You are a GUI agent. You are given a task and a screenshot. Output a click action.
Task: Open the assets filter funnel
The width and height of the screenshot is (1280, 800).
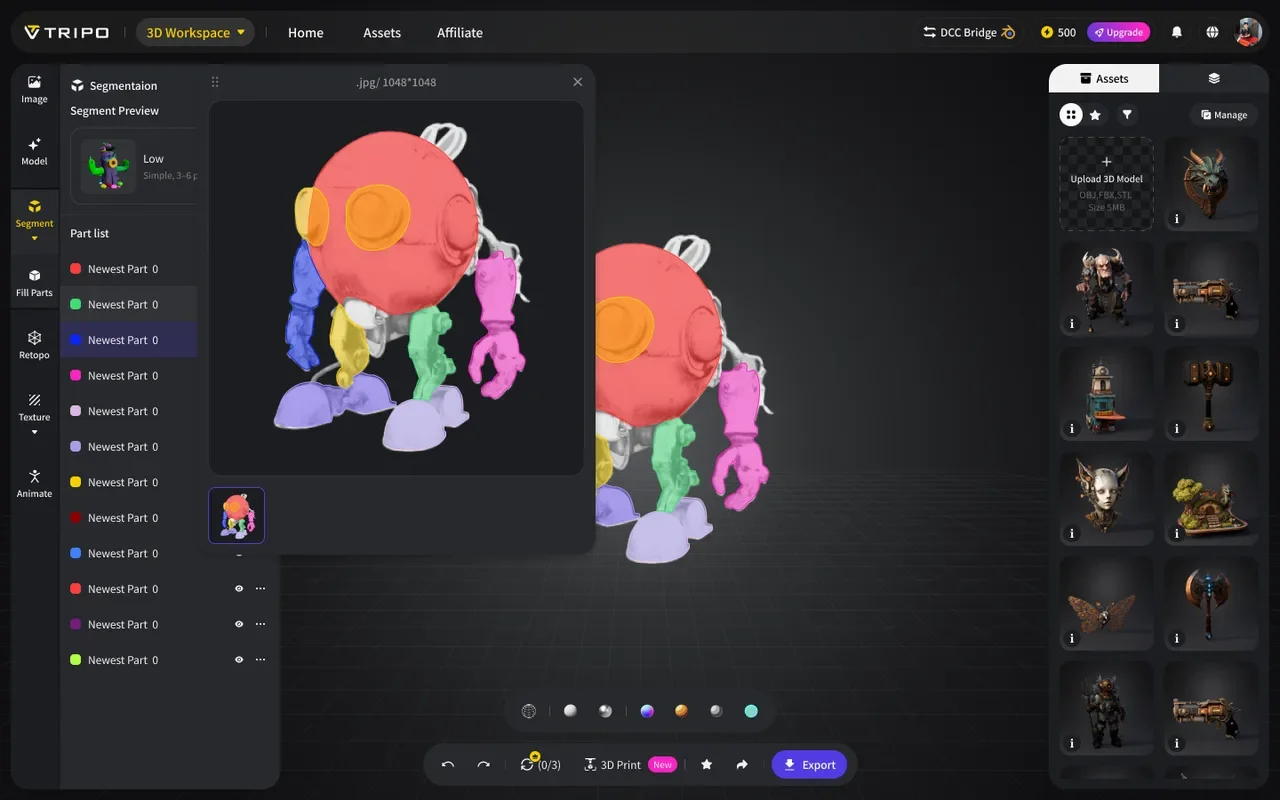pos(1127,115)
